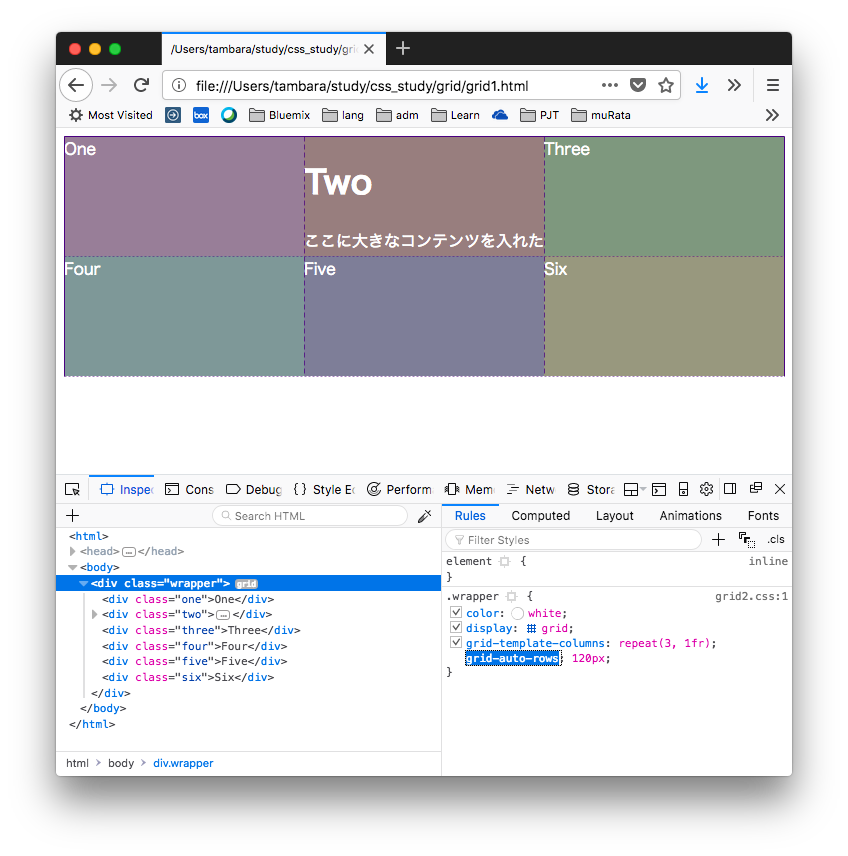Open the Downloads panel
The width and height of the screenshot is (848, 856).
coord(702,85)
